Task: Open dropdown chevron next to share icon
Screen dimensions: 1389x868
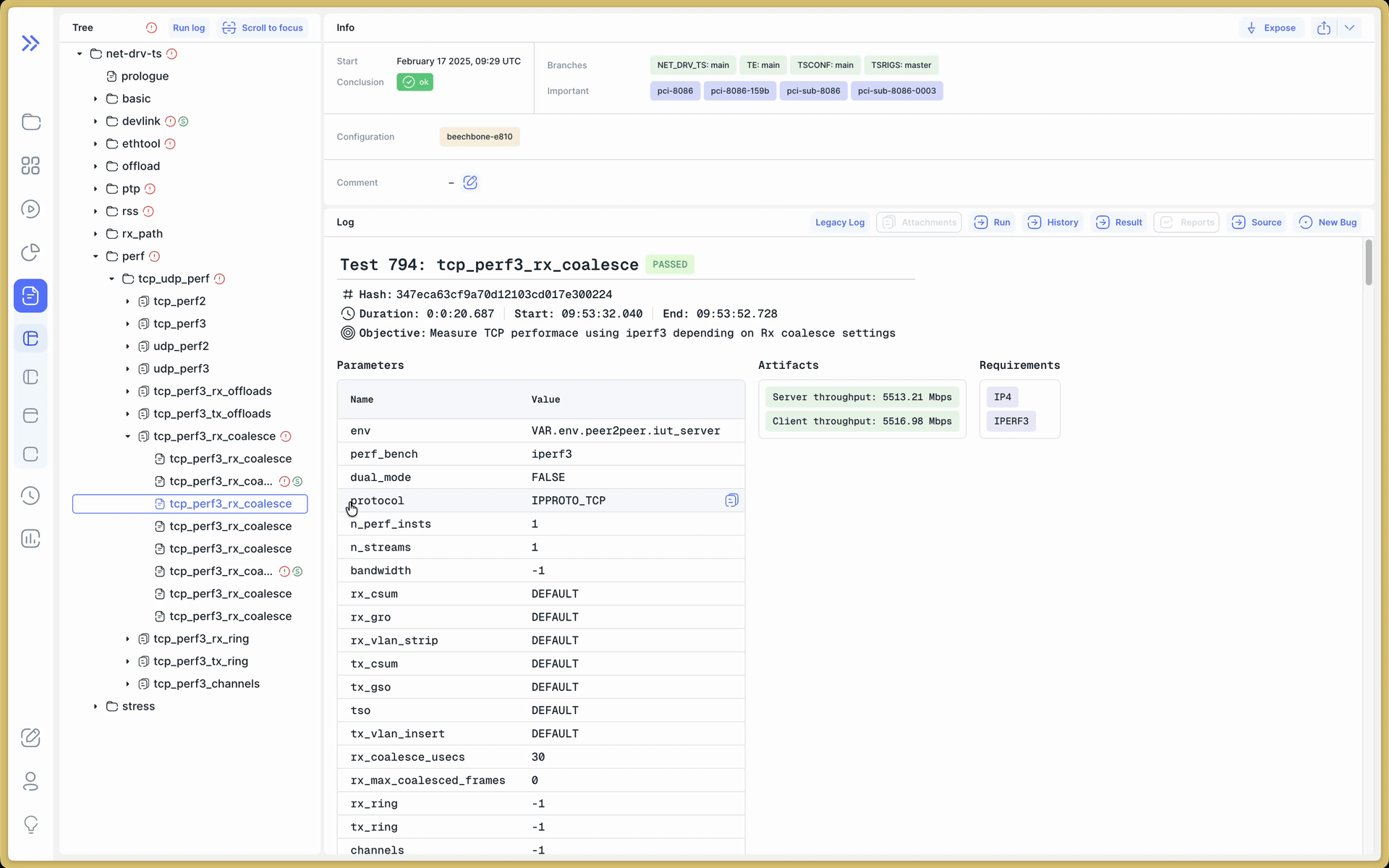Action: point(1349,27)
